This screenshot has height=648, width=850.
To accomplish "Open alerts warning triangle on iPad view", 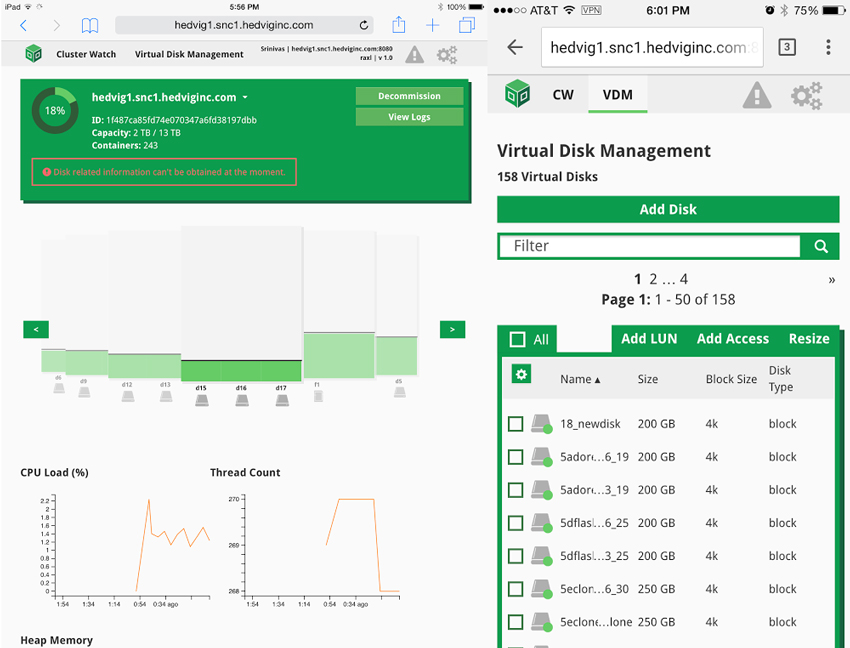I will 415,54.
